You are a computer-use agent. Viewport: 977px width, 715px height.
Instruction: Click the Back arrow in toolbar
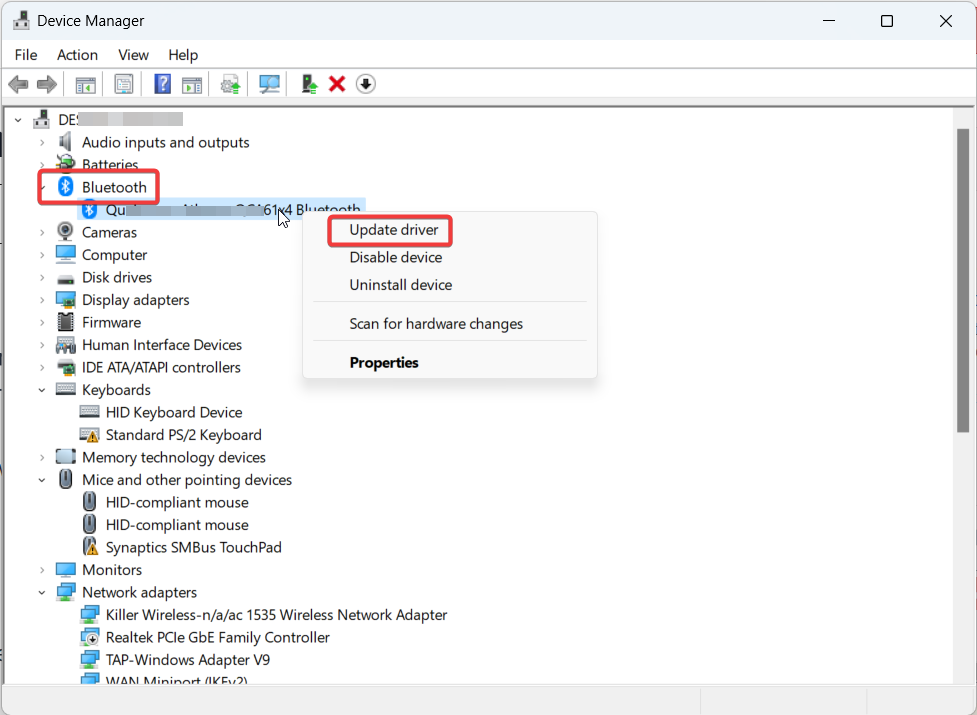[18, 84]
